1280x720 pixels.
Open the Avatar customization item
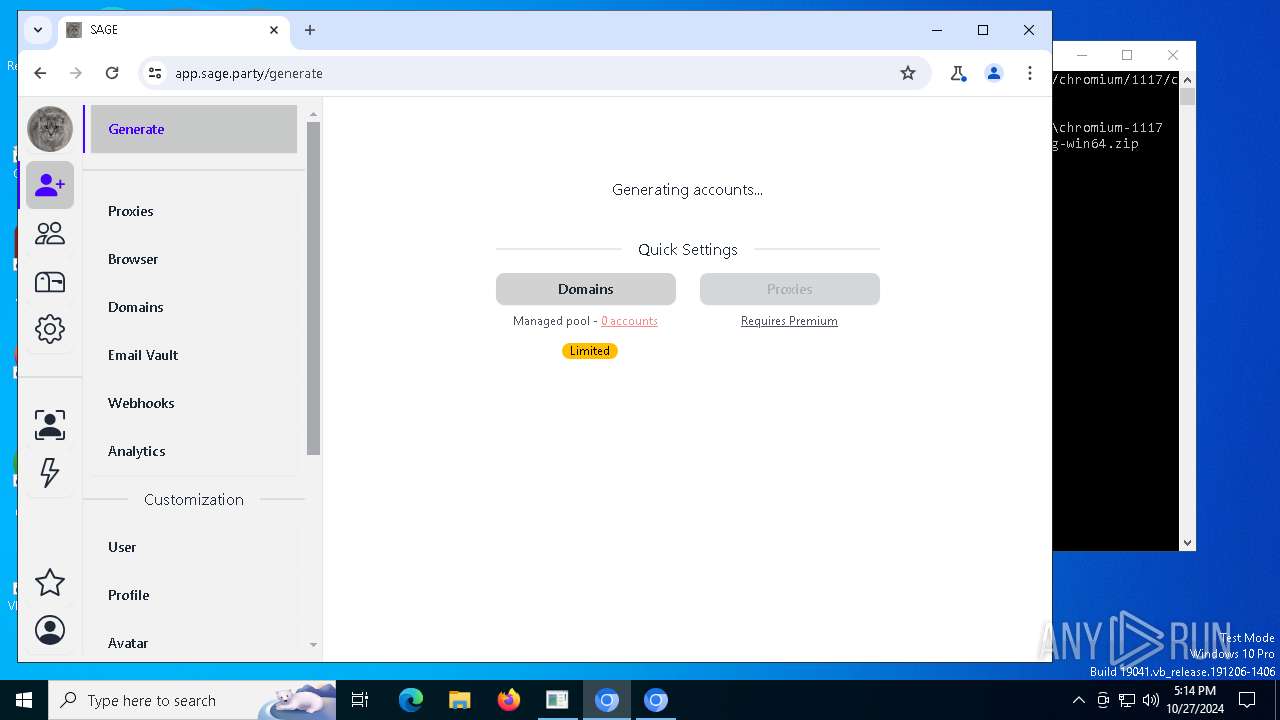pyautogui.click(x=194, y=643)
